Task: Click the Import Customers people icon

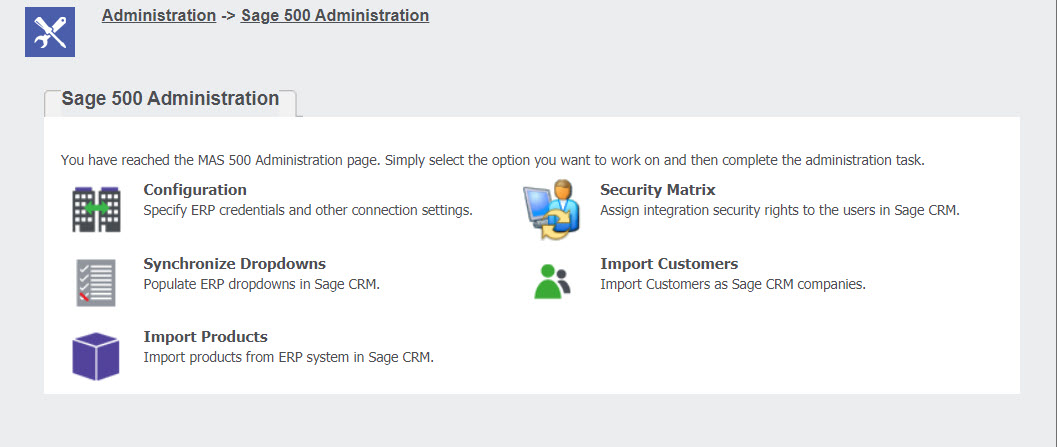Action: coord(552,282)
